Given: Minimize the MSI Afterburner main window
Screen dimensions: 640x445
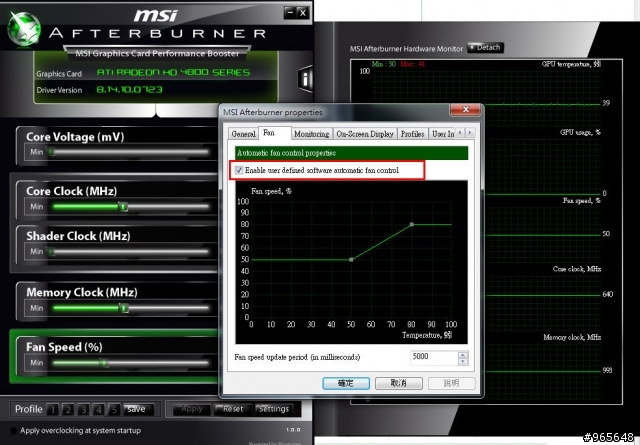Looking at the screenshot, I should click(x=290, y=12).
